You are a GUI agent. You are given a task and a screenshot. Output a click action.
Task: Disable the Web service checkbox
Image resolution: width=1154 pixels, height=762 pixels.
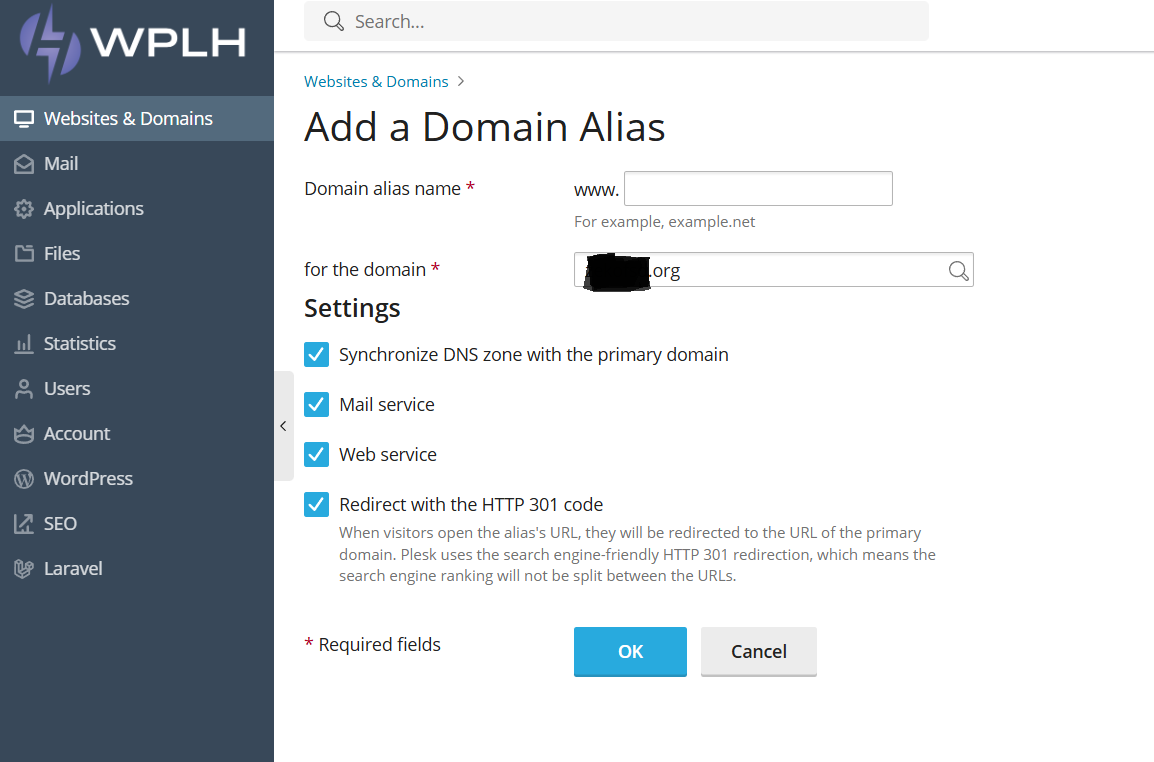click(316, 454)
